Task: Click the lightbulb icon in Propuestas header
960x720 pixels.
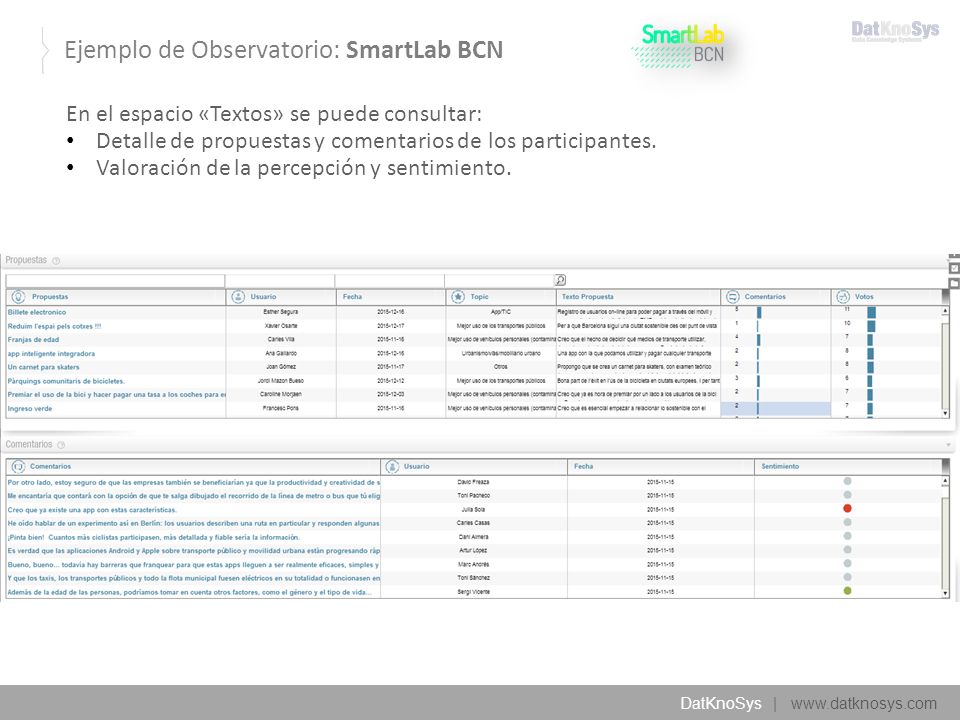Action: click(x=18, y=297)
